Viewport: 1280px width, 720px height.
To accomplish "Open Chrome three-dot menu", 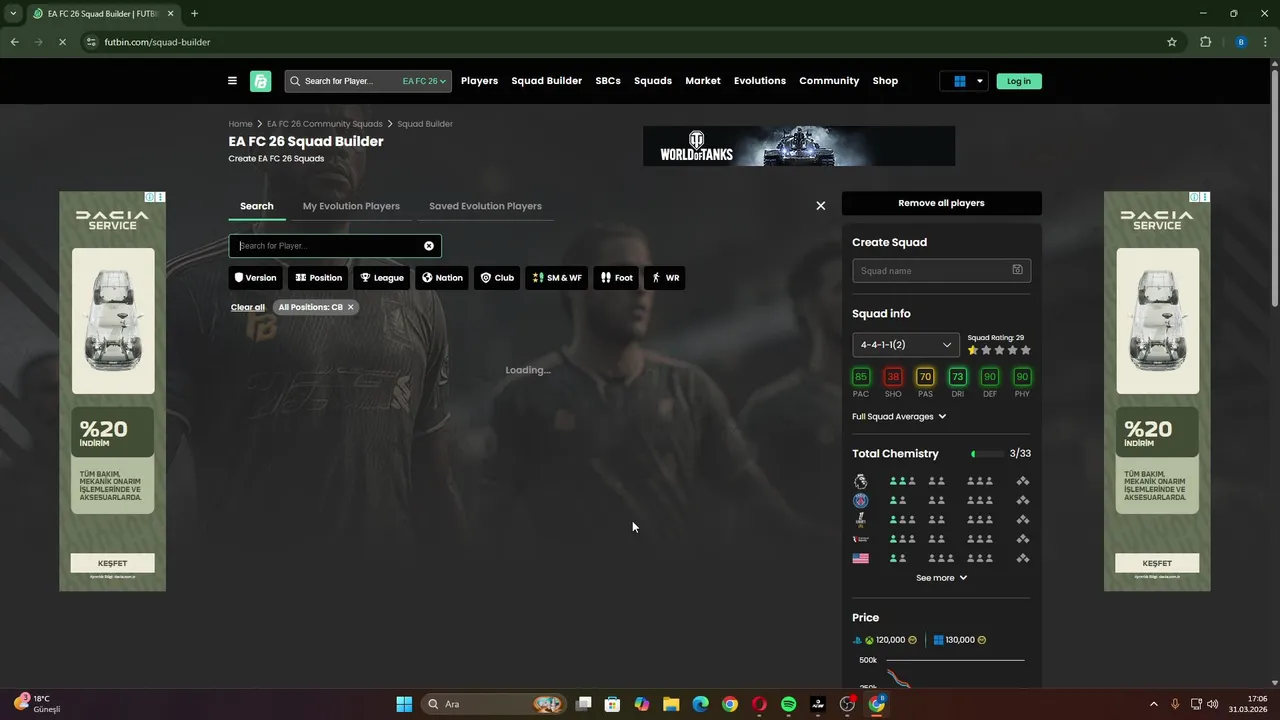I will (1267, 42).
